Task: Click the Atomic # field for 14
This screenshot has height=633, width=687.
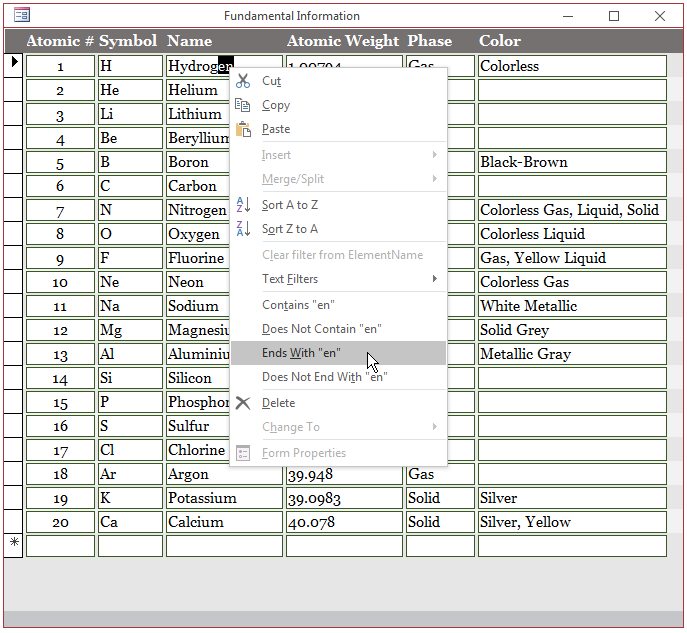Action: click(x=60, y=378)
